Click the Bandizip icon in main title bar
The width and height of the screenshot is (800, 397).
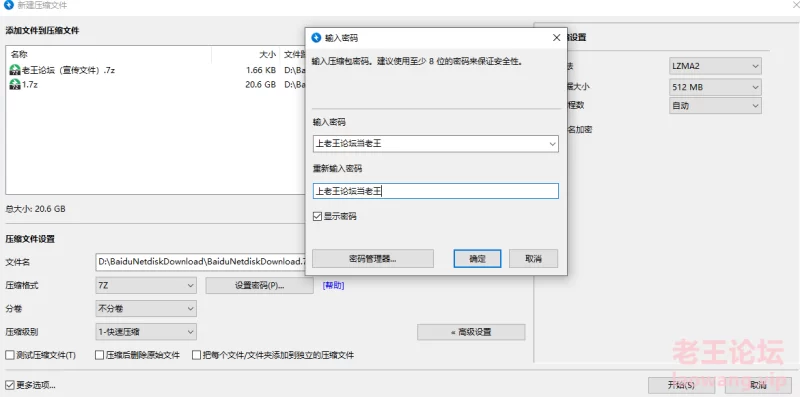coord(9,6)
